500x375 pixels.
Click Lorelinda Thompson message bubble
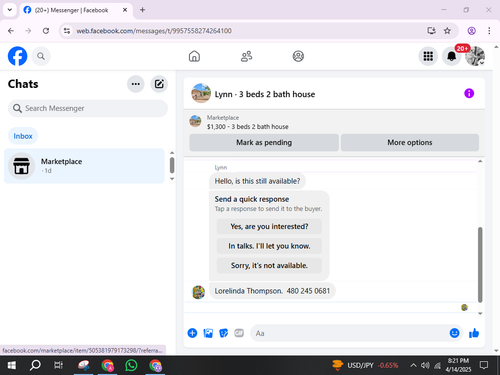point(272,291)
